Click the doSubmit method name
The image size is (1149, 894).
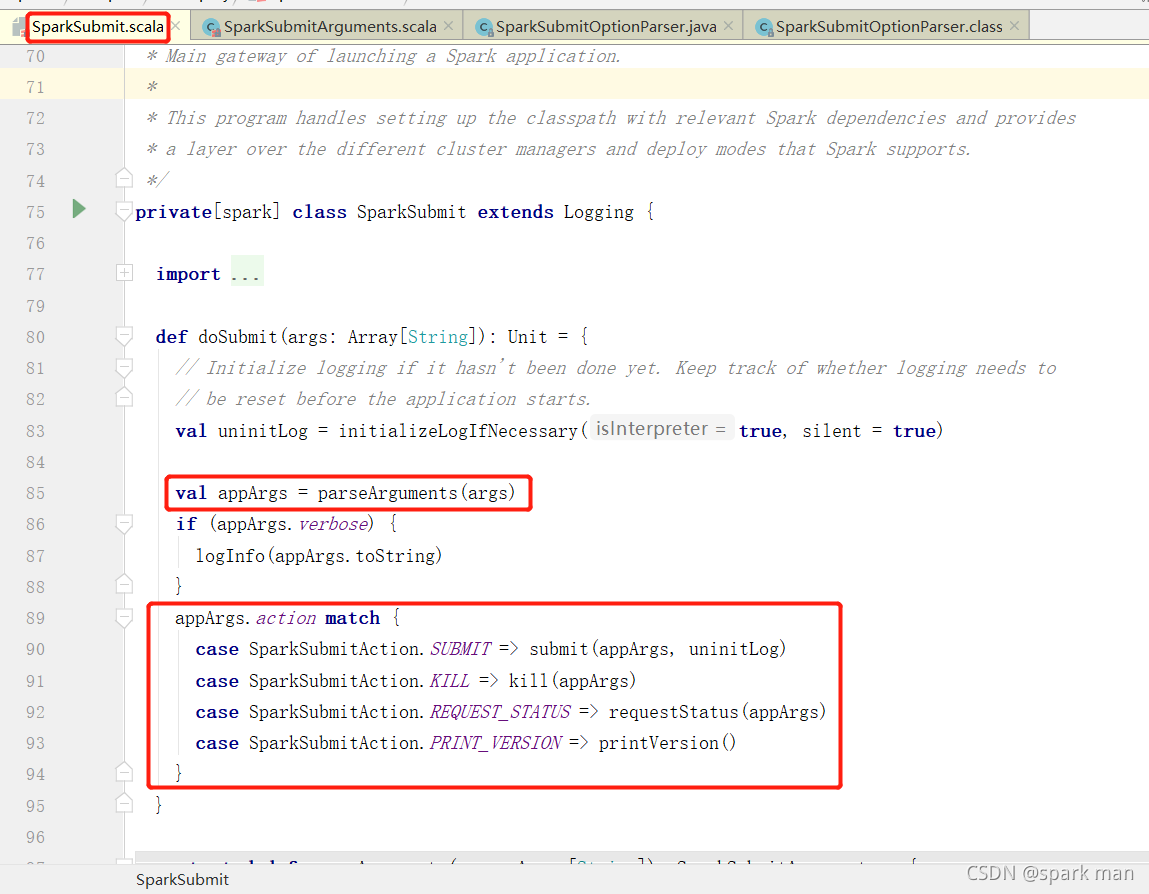click(x=237, y=337)
